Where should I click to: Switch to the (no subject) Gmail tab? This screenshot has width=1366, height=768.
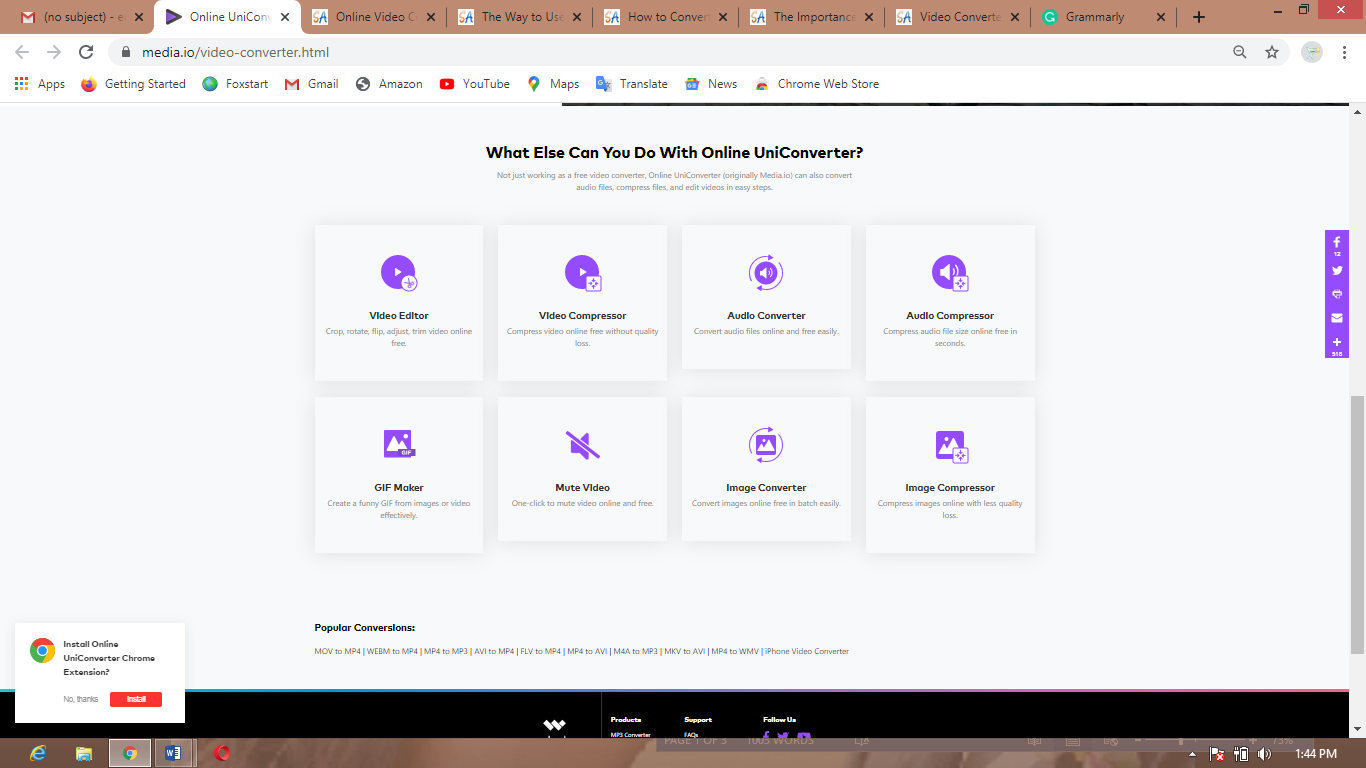coord(81,17)
